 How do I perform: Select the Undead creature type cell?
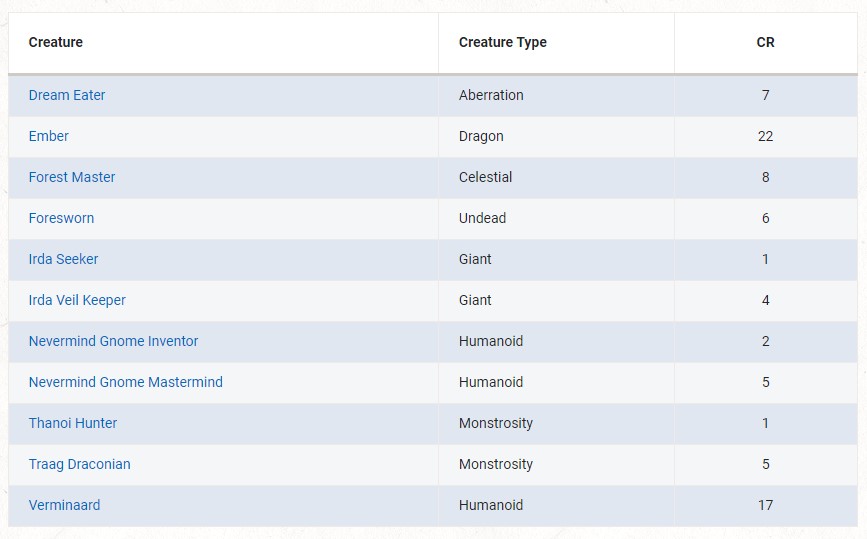pos(482,218)
